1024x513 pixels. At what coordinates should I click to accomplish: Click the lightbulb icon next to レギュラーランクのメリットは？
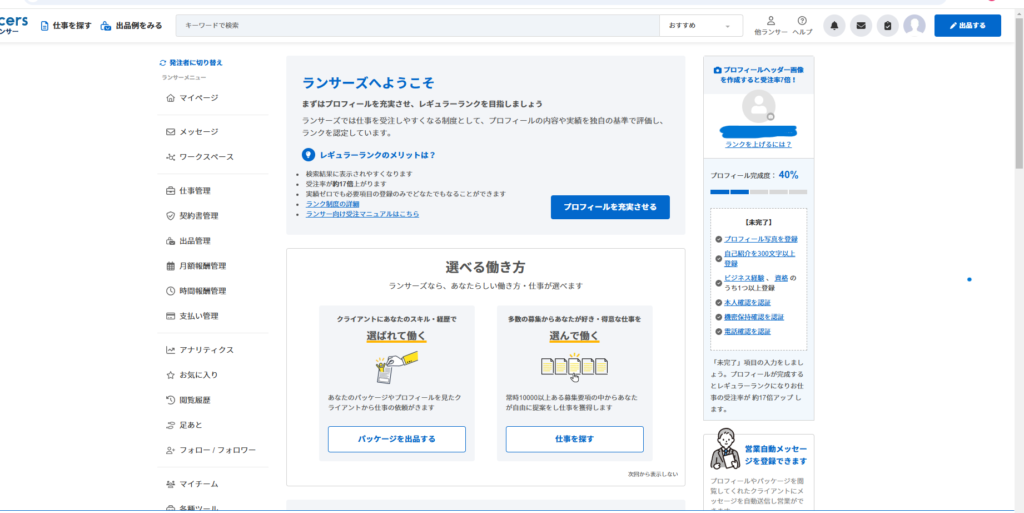[308, 155]
